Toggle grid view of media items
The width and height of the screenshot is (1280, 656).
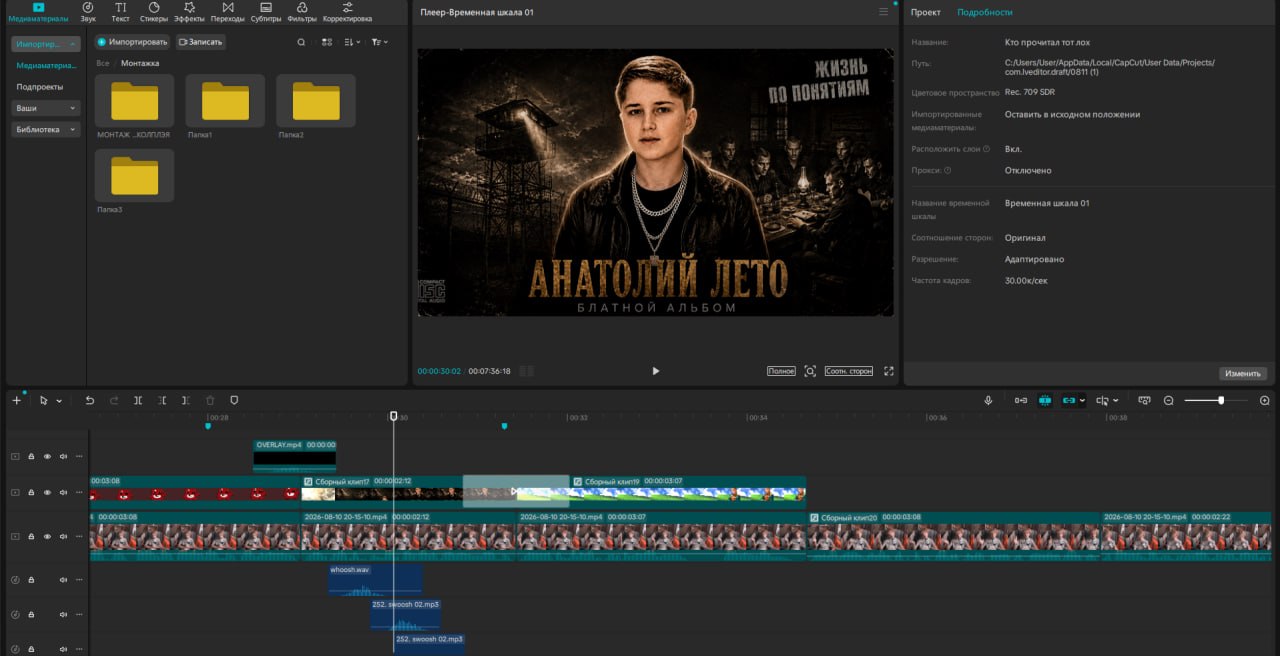tap(327, 42)
